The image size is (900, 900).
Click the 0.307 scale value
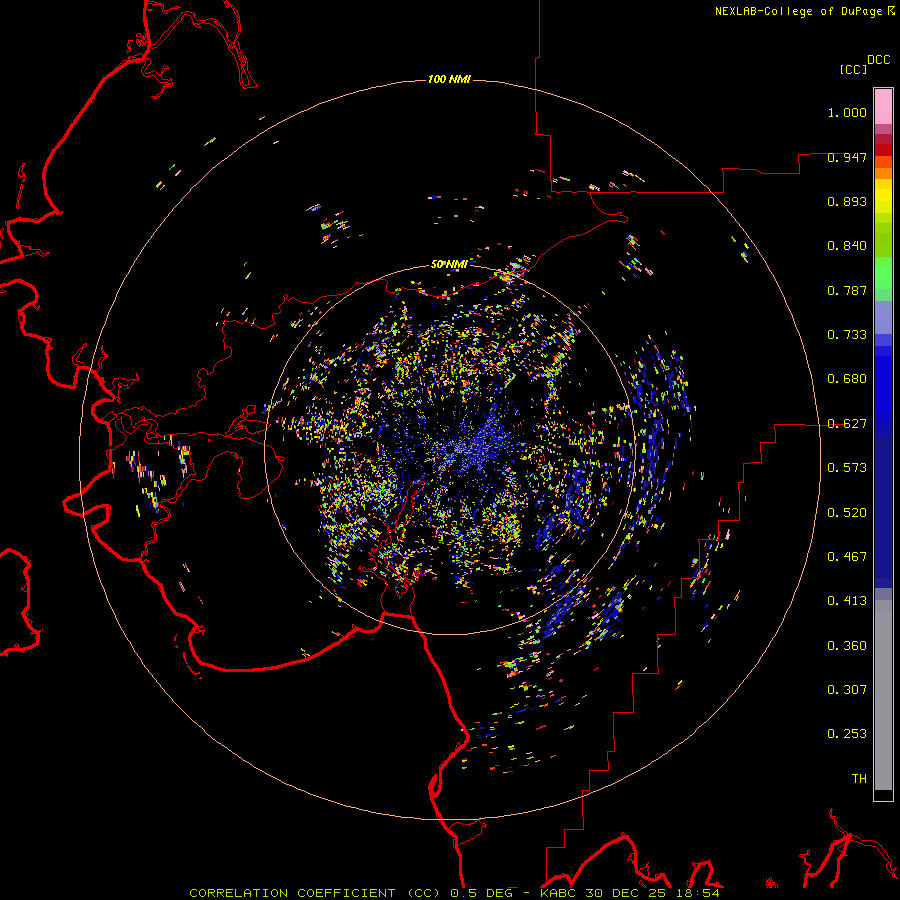click(847, 690)
